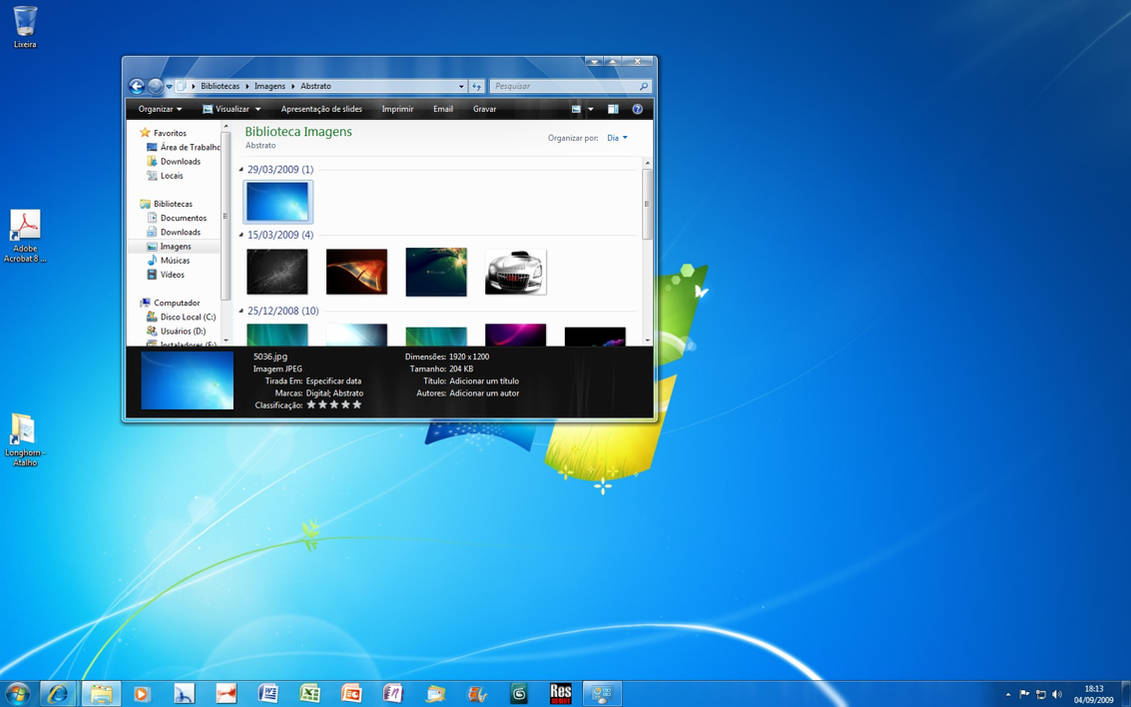Image resolution: width=1131 pixels, height=707 pixels.
Task: Click the Back navigation arrow
Action: pyautogui.click(x=137, y=86)
